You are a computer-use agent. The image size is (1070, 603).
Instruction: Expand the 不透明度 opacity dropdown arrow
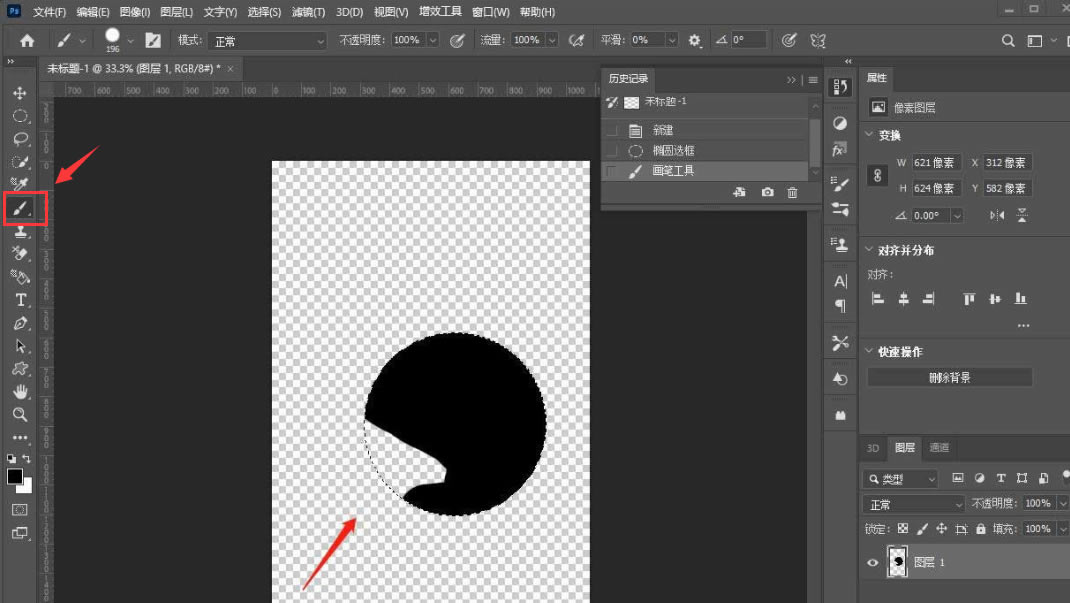(433, 40)
